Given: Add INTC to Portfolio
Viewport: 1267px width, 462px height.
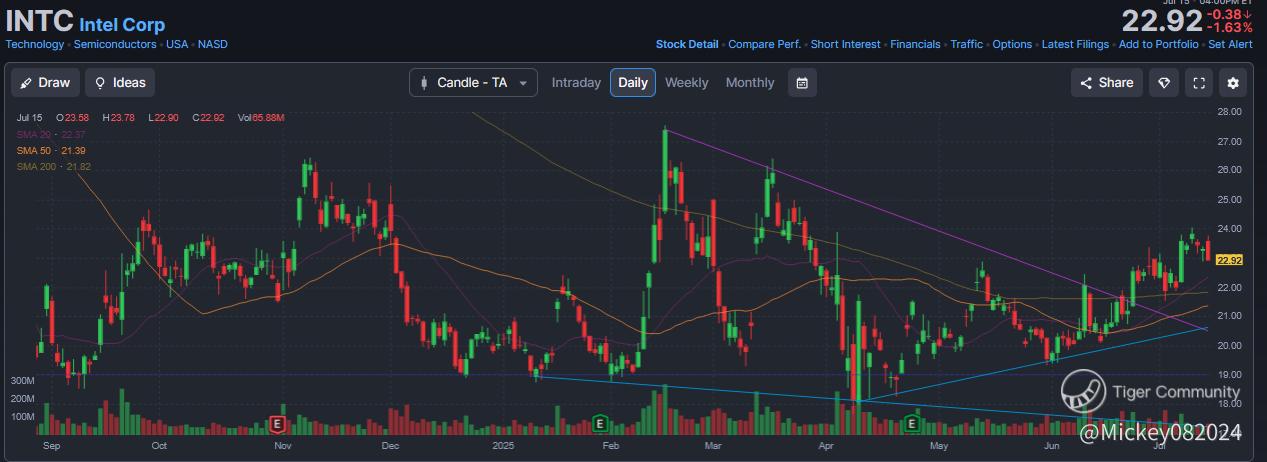Looking at the screenshot, I should pos(1159,44).
